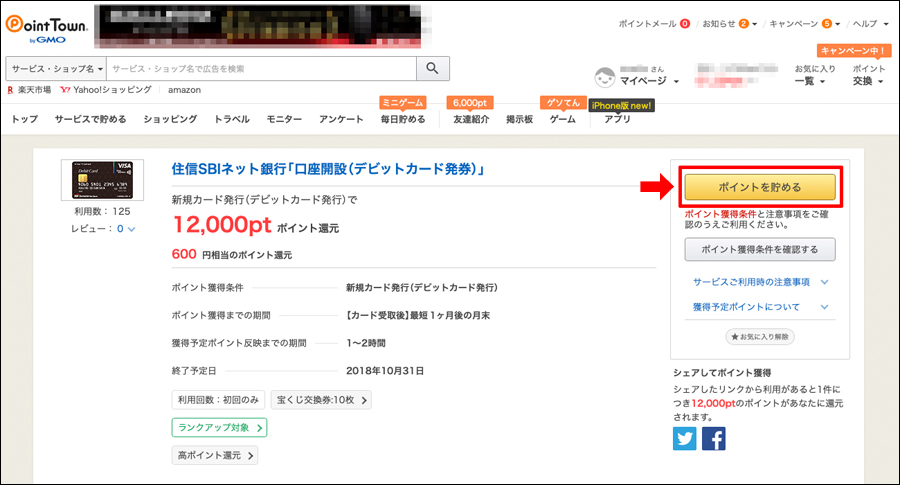Focus the shop name search input field
This screenshot has width=900, height=485.
pyautogui.click(x=262, y=68)
